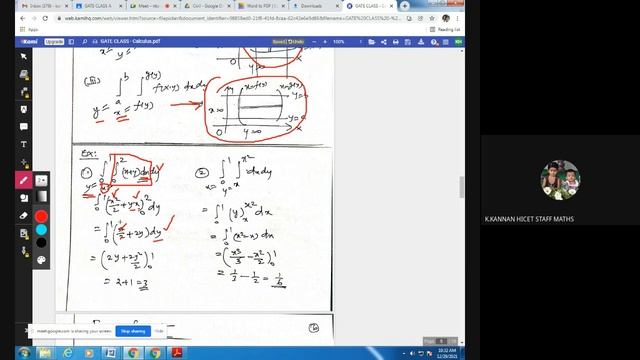640x360 pixels.
Task: Select the Shapes tool
Action: (24, 198)
